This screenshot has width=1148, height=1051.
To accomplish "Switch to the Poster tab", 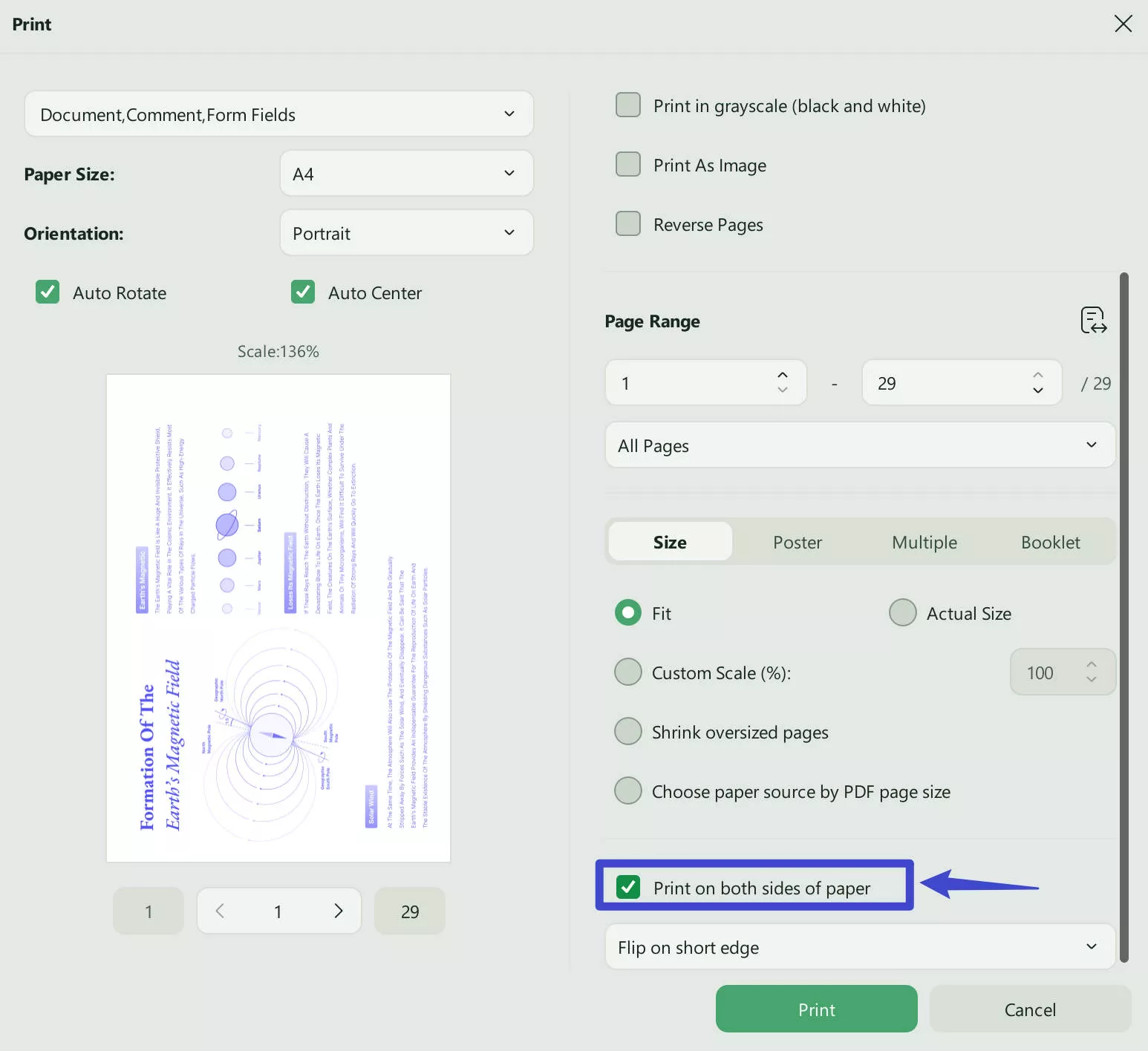I will point(797,542).
